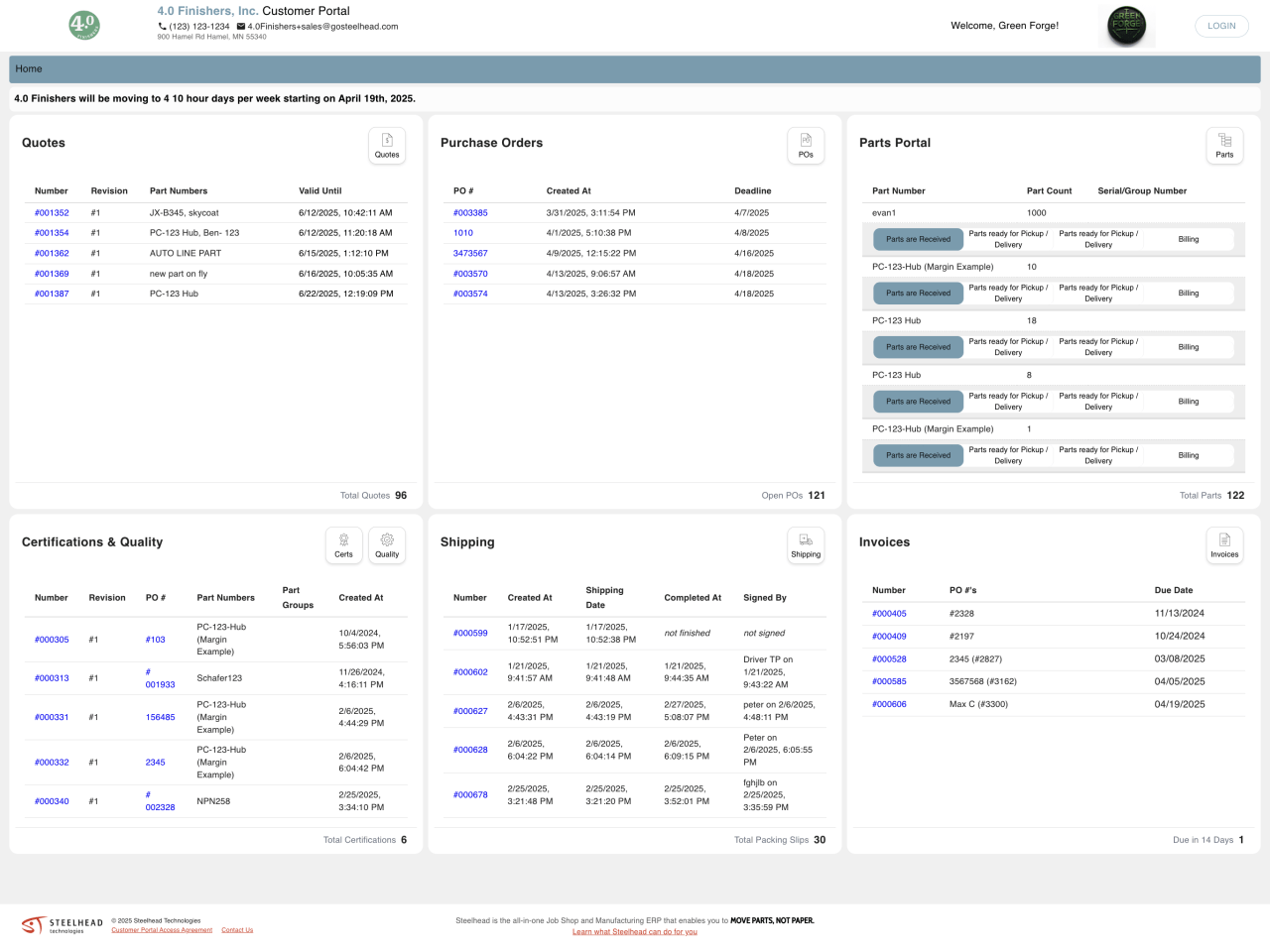This screenshot has width=1270, height=952.
Task: Click the 4.0 Finishers logo
Action: click(x=84, y=25)
